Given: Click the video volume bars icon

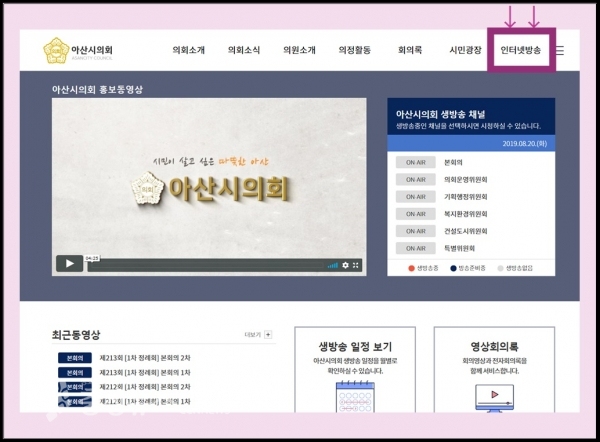Looking at the screenshot, I should (333, 265).
